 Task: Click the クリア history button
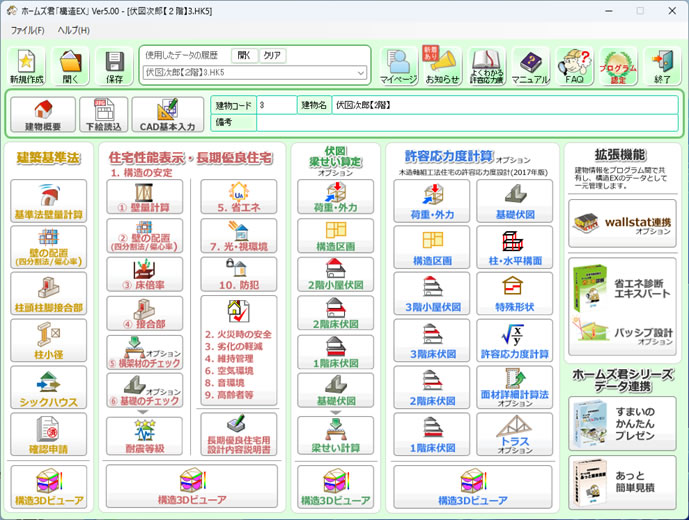click(x=272, y=55)
